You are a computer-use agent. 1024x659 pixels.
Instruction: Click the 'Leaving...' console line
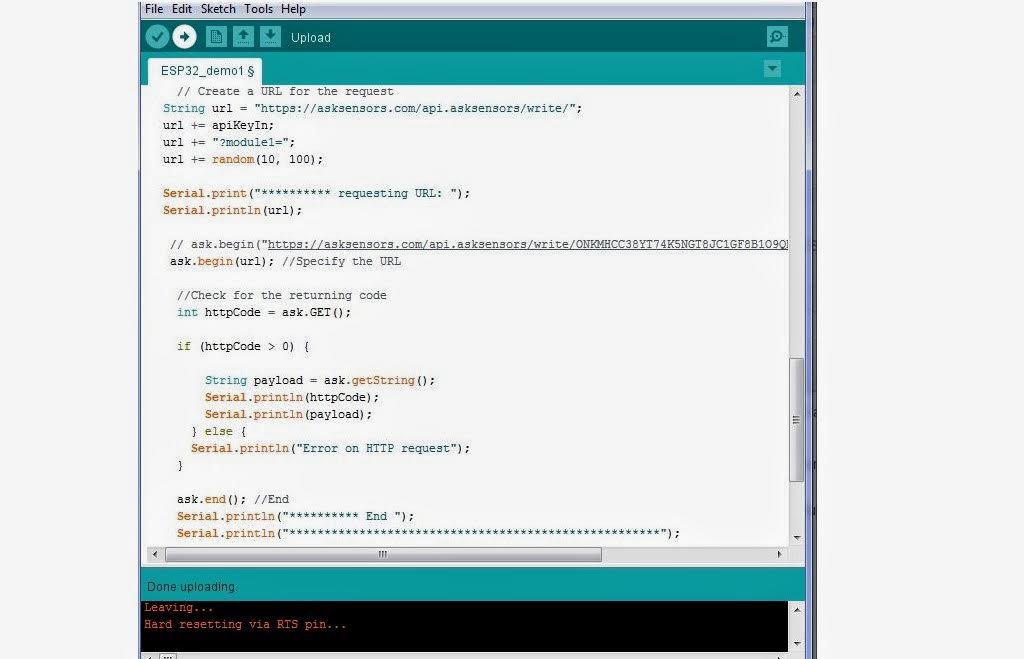[179, 607]
